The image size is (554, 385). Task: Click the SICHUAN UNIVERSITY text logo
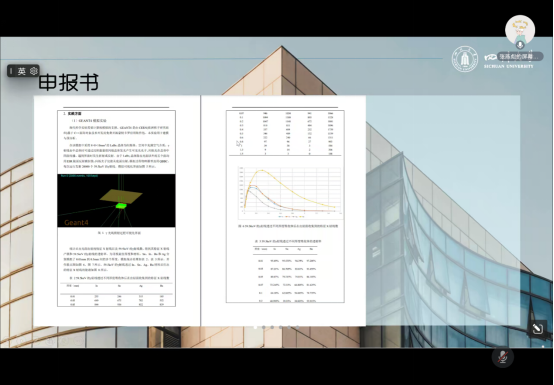tap(508, 66)
